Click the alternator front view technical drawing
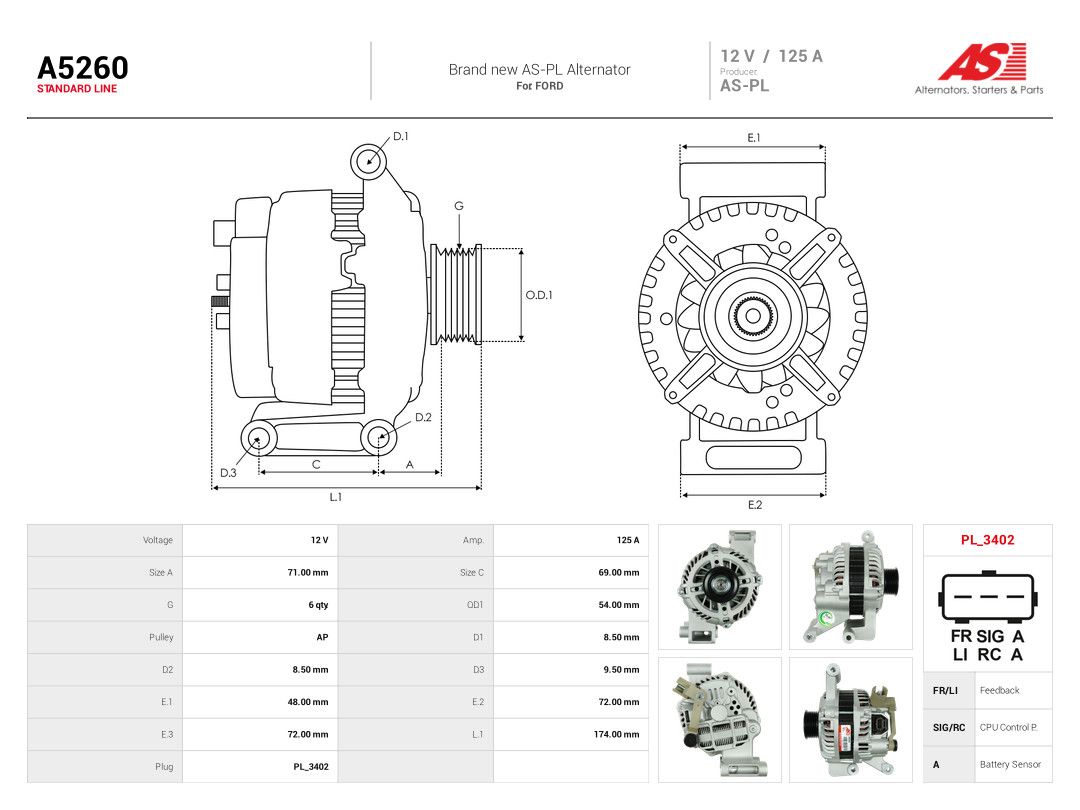Screen dimensions: 1080x810 click(x=753, y=318)
